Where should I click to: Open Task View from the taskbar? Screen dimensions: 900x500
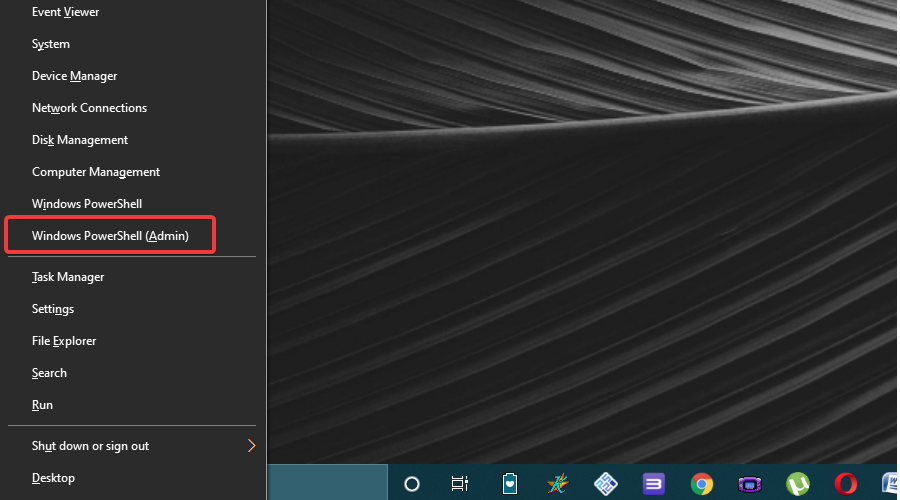pyautogui.click(x=460, y=484)
